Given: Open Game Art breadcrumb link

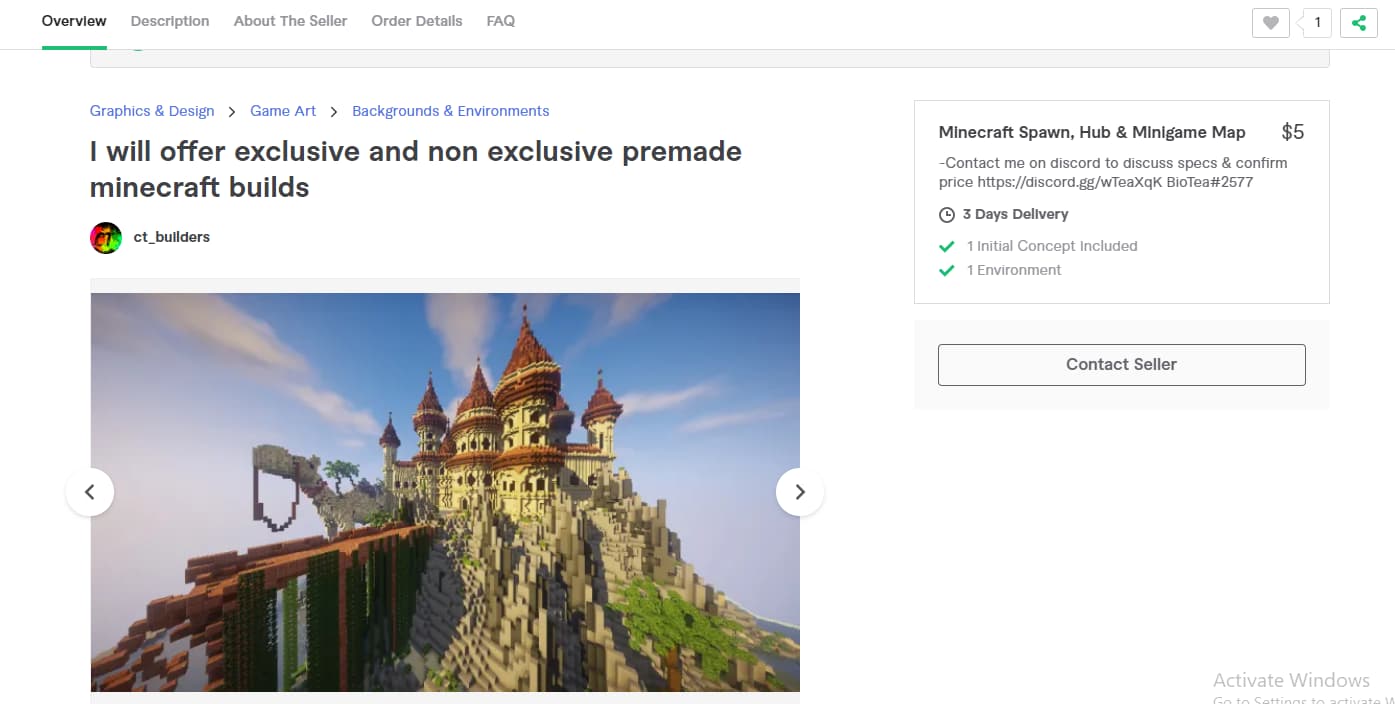Looking at the screenshot, I should click(x=283, y=111).
